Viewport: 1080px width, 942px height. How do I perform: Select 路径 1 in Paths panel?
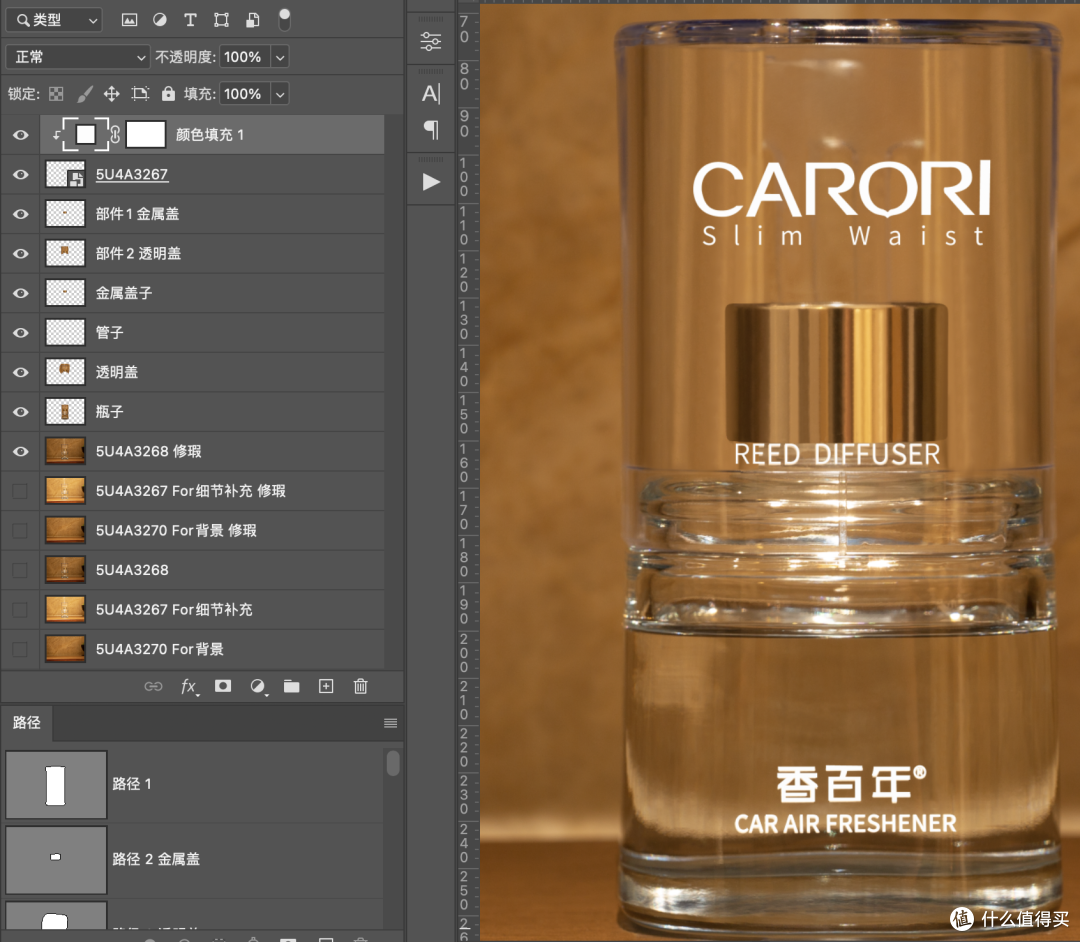tap(194, 784)
